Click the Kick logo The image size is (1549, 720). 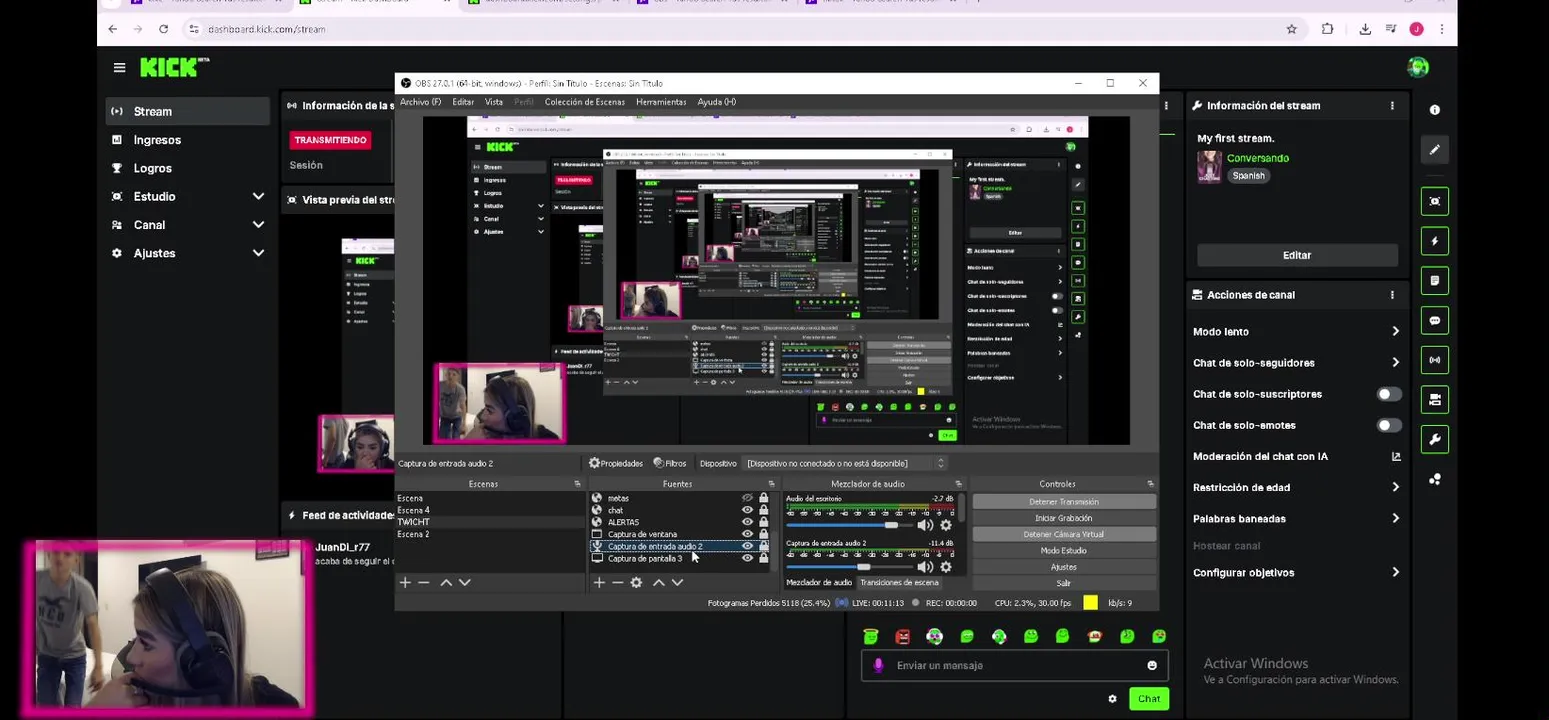174,67
